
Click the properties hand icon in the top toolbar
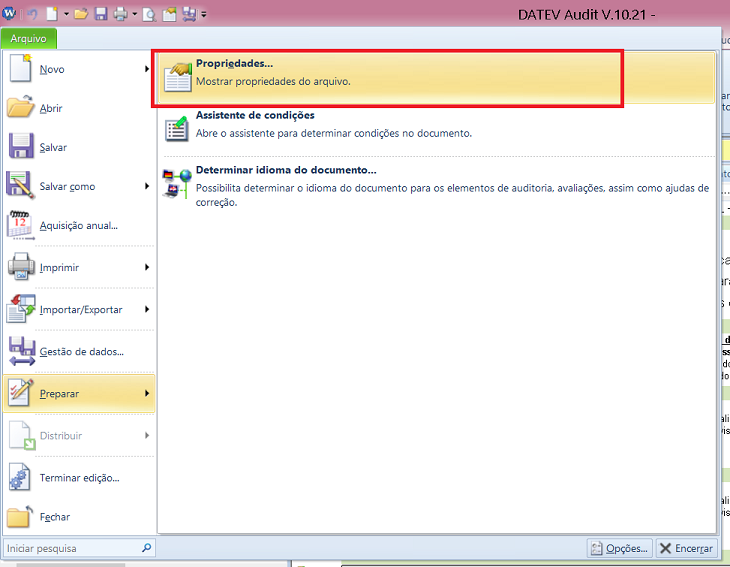pyautogui.click(x=169, y=14)
